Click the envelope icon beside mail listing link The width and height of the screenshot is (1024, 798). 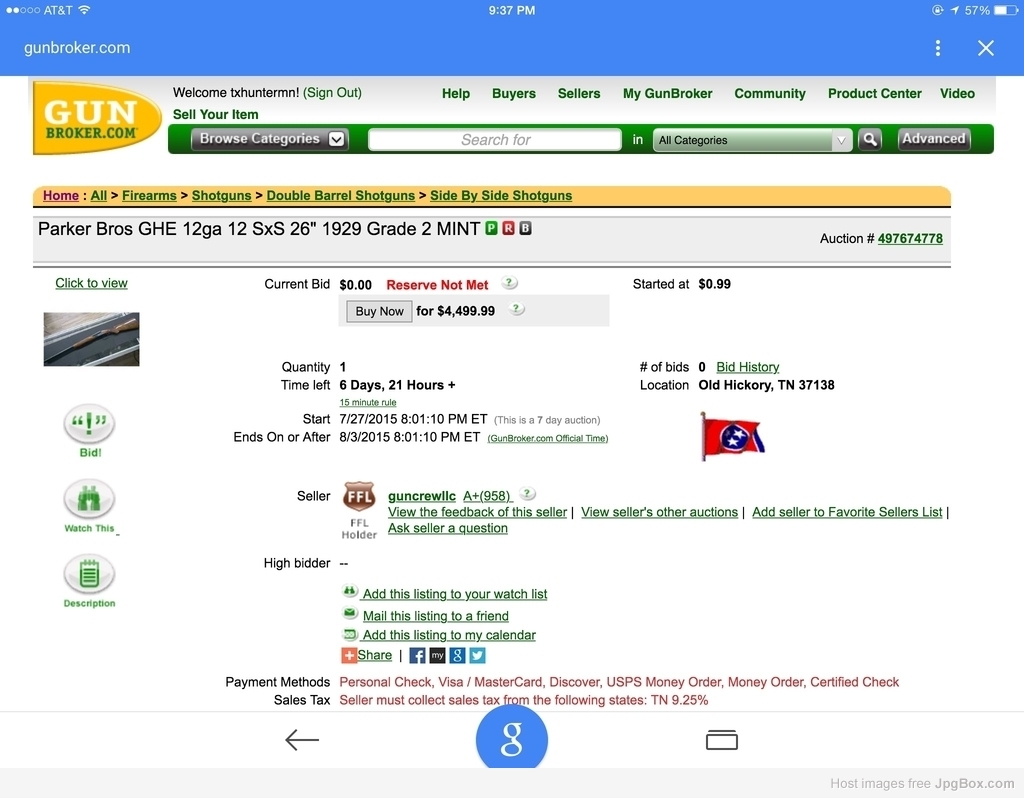(350, 613)
